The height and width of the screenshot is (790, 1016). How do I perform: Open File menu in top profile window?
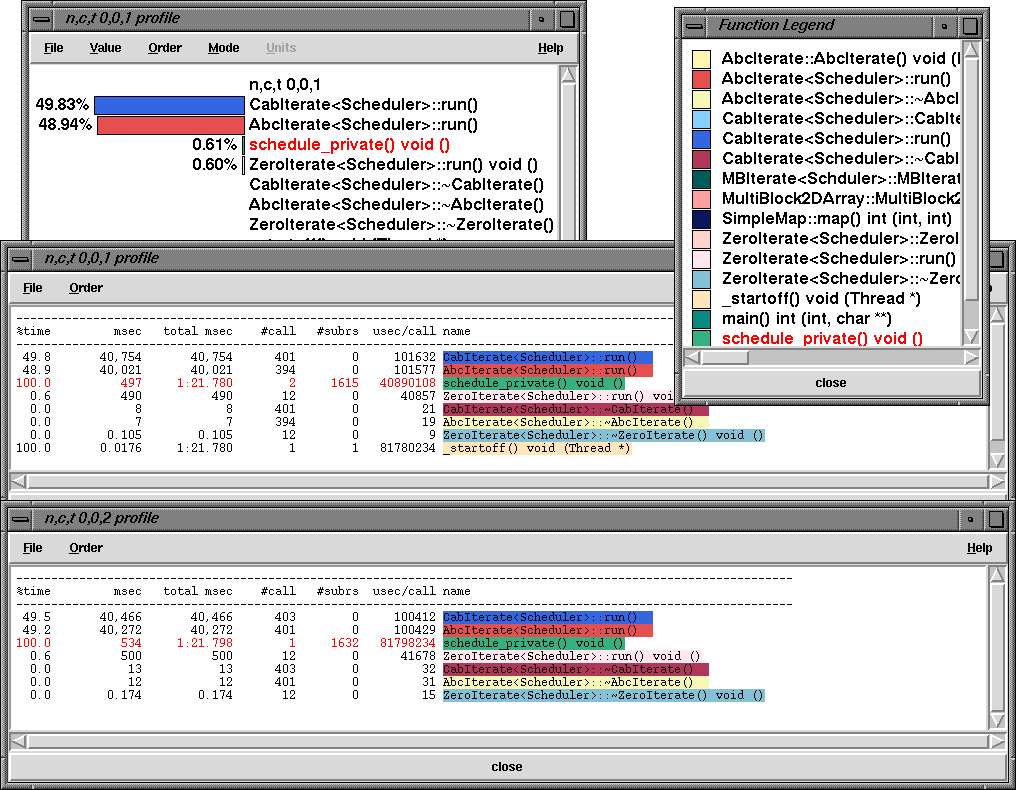pyautogui.click(x=53, y=48)
